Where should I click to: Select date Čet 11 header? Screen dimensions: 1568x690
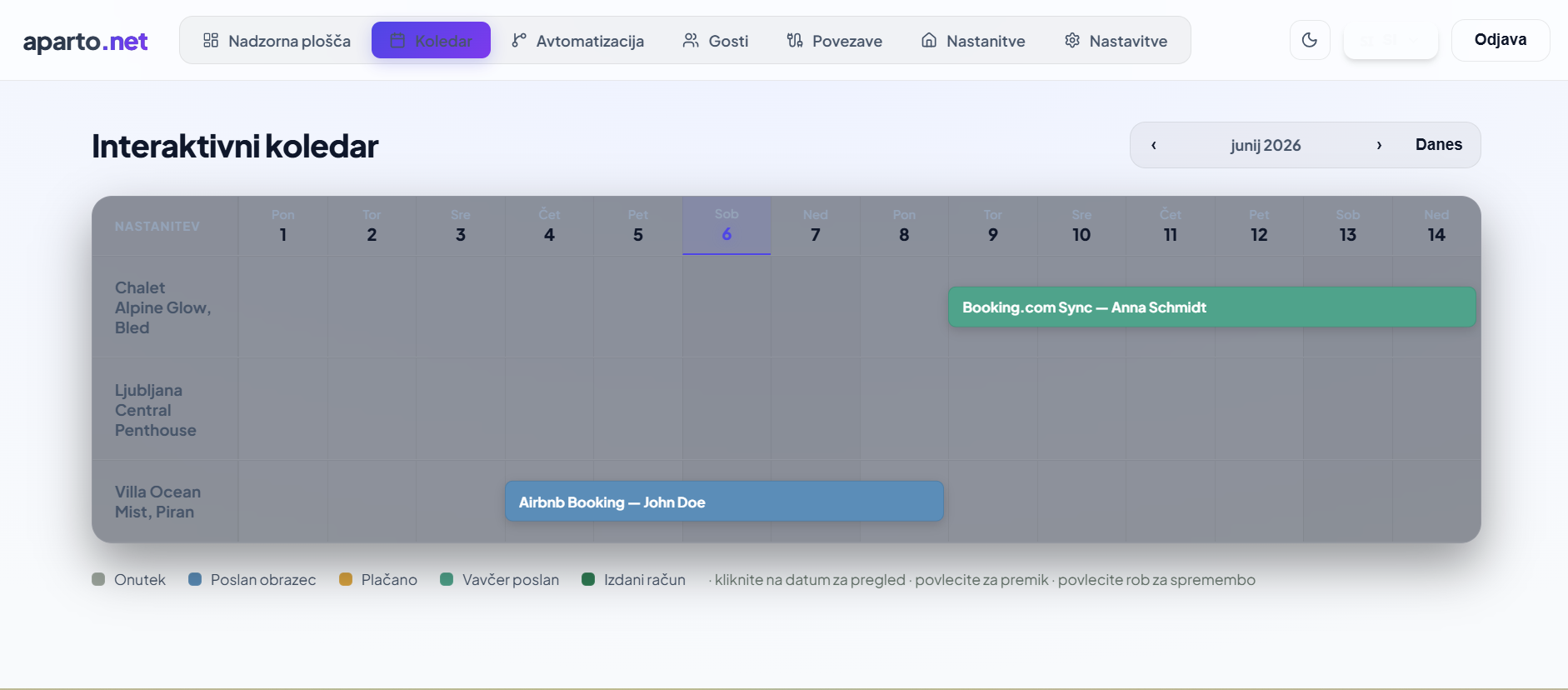(x=1171, y=226)
